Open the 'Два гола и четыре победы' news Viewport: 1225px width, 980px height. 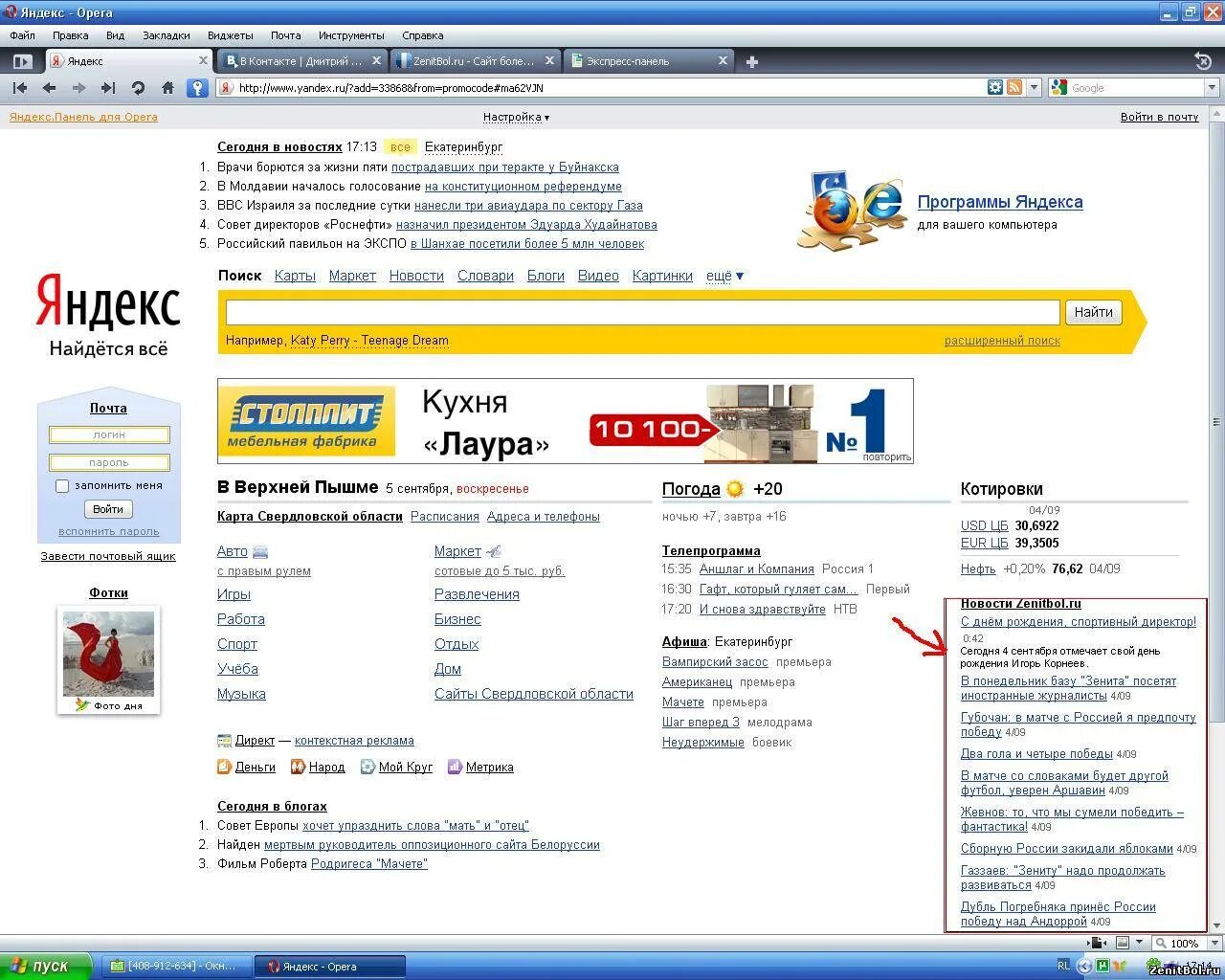coord(1036,753)
